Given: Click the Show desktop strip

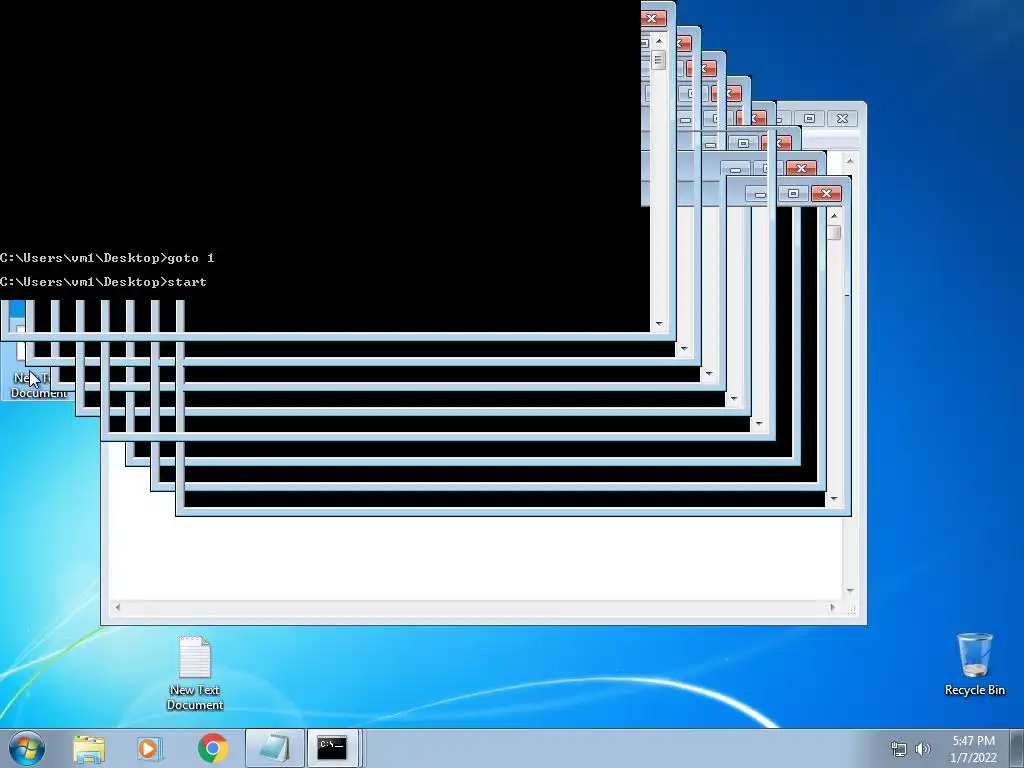Looking at the screenshot, I should [1017, 748].
